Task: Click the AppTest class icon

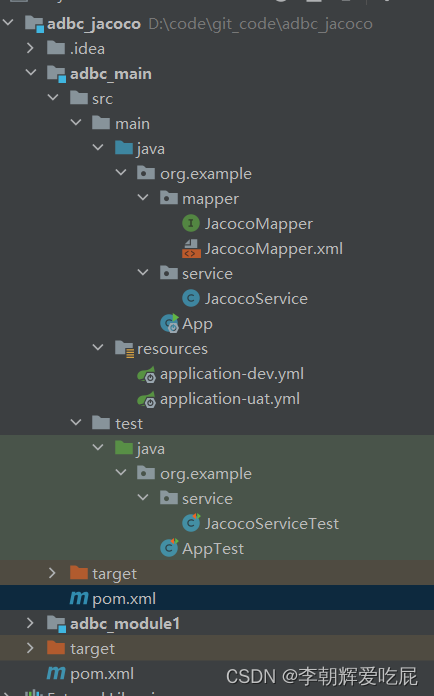Action: (169, 548)
